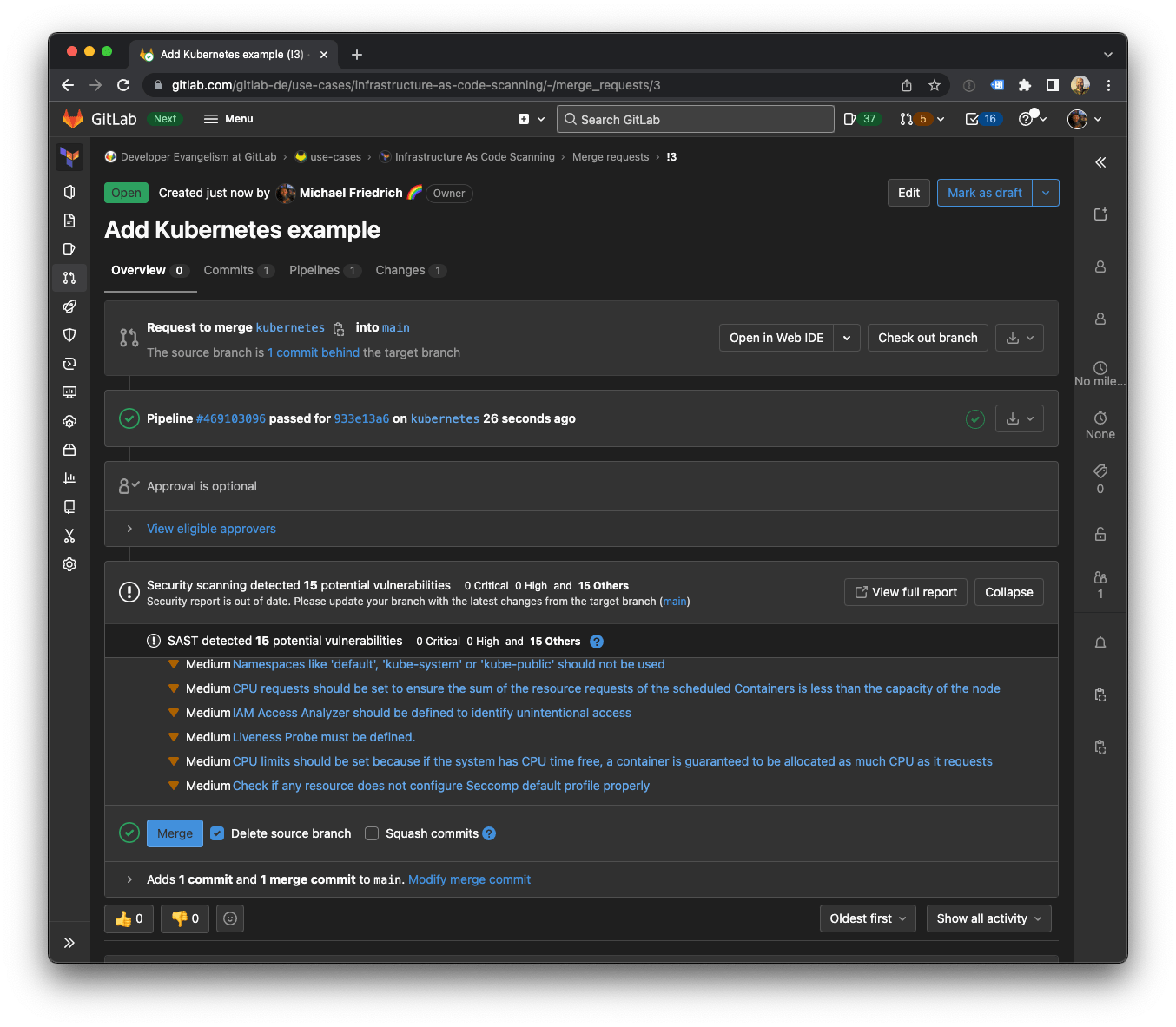Select the Monitor icon in left sidebar
1176x1027 pixels.
coord(69,392)
